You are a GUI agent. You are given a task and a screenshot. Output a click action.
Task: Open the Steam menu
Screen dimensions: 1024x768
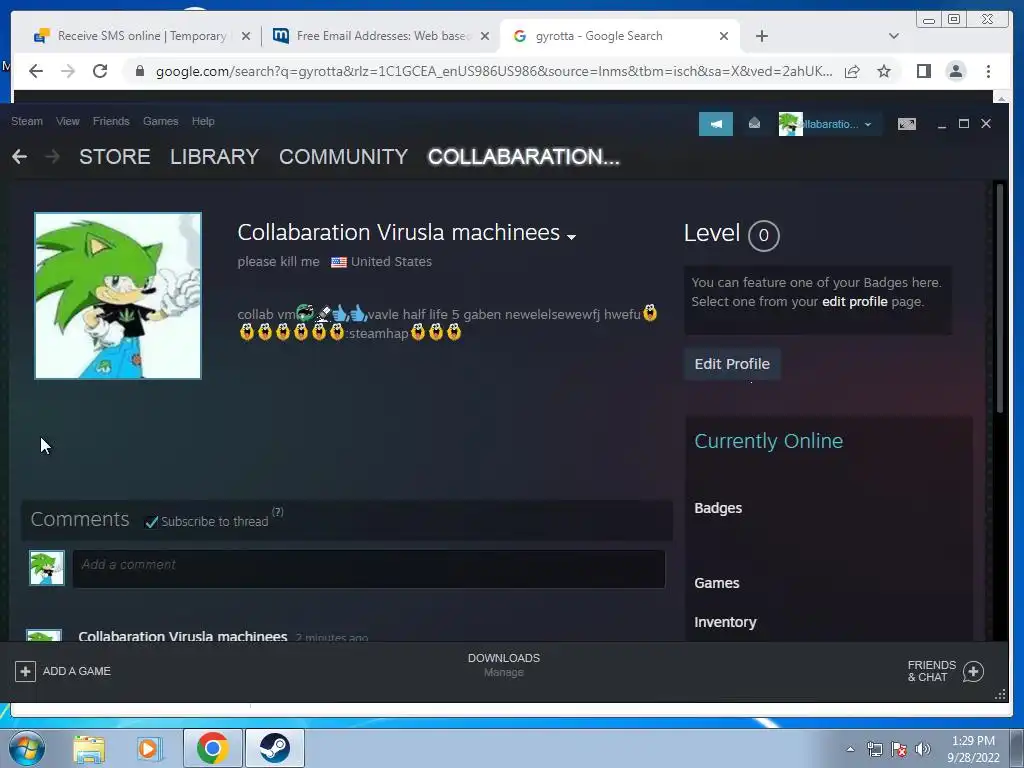coord(27,121)
